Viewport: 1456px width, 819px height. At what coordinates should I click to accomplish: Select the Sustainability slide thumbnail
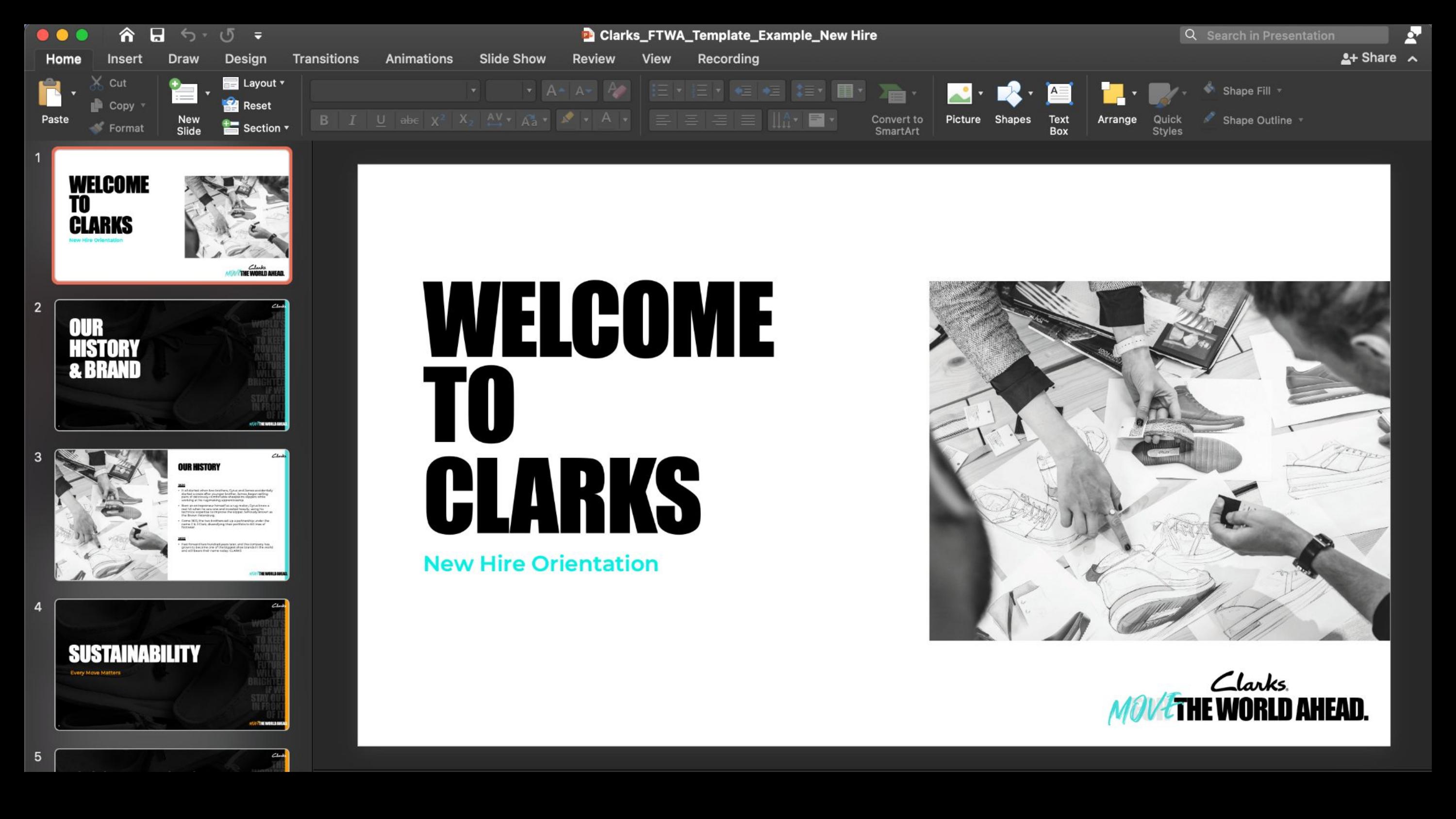coord(172,664)
